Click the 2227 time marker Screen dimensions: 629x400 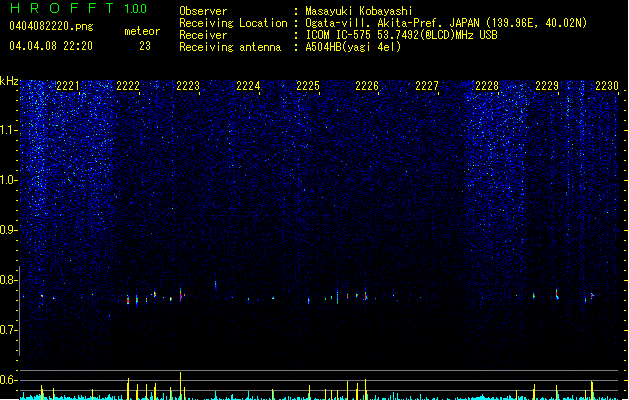tap(427, 86)
